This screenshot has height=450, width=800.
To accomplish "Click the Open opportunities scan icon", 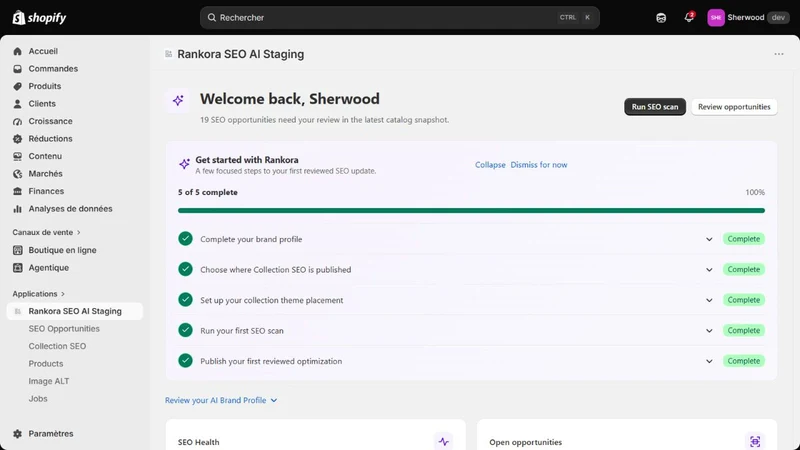I will pos(755,442).
